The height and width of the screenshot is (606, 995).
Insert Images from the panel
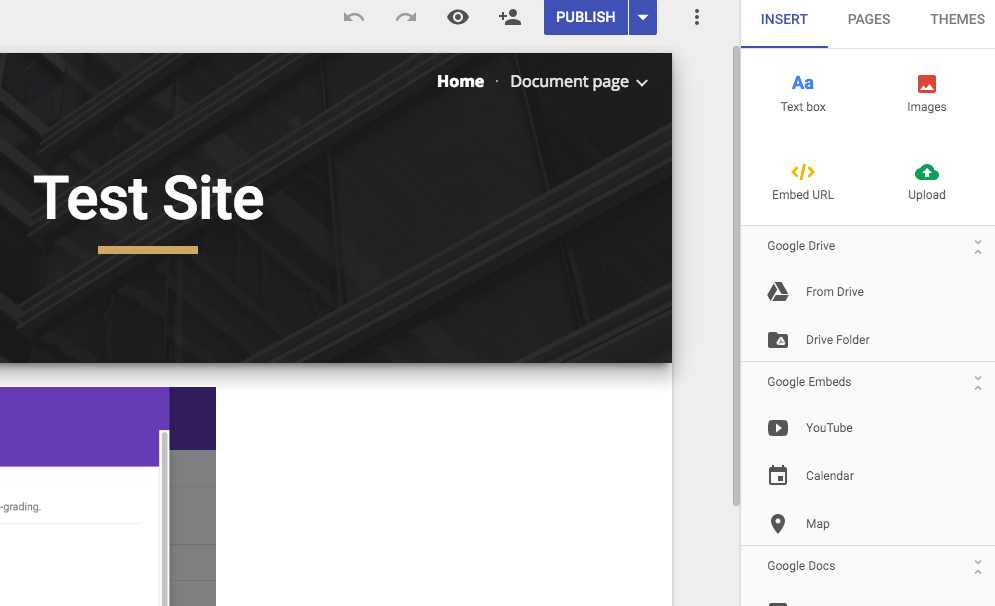(926, 93)
